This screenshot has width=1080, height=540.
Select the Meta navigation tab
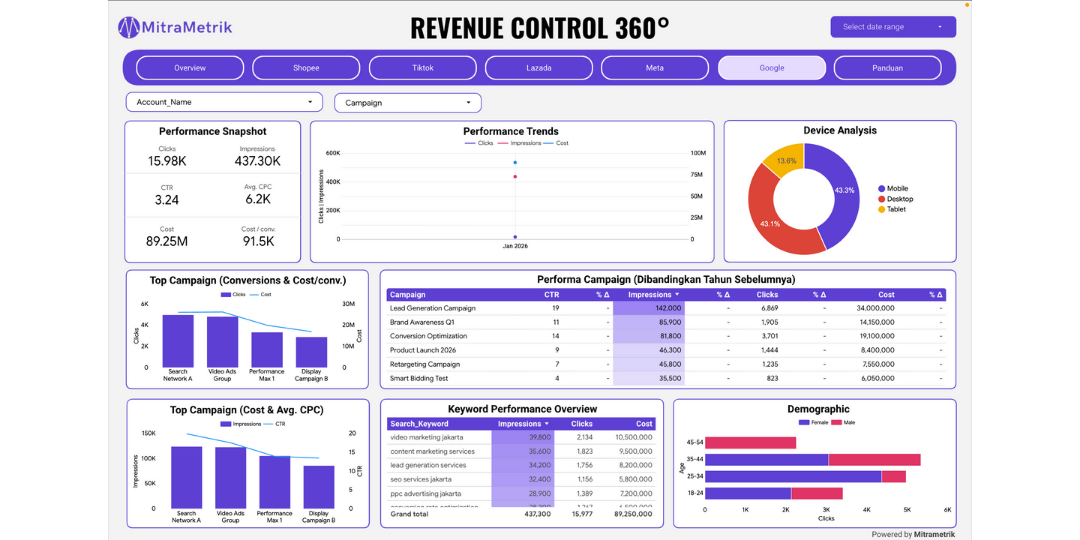click(654, 68)
